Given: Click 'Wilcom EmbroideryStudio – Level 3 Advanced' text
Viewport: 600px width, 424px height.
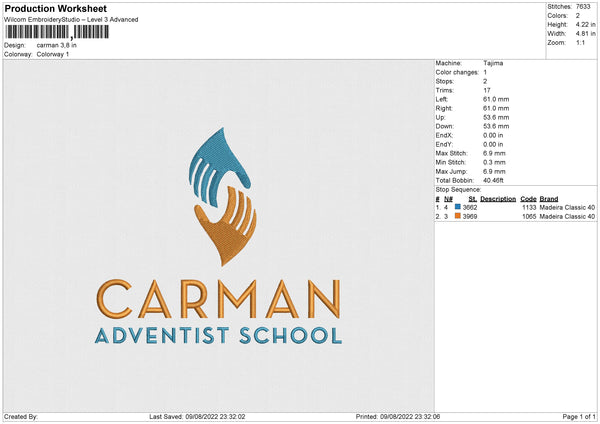Looking at the screenshot, I should (71, 20).
